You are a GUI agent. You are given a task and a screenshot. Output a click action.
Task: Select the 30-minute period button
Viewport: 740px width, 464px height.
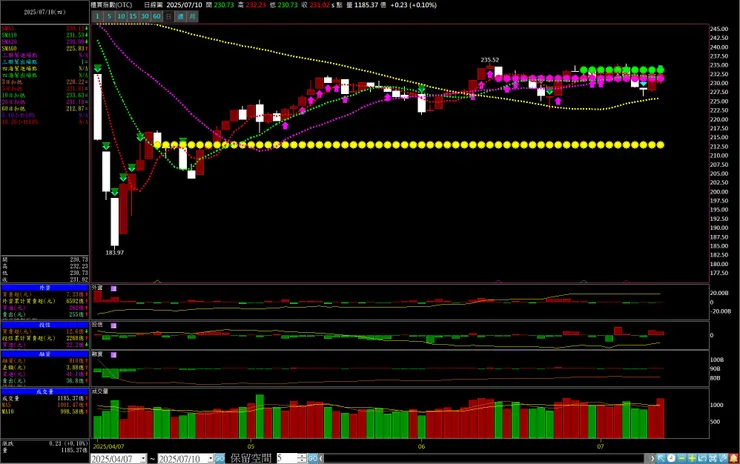tap(145, 17)
